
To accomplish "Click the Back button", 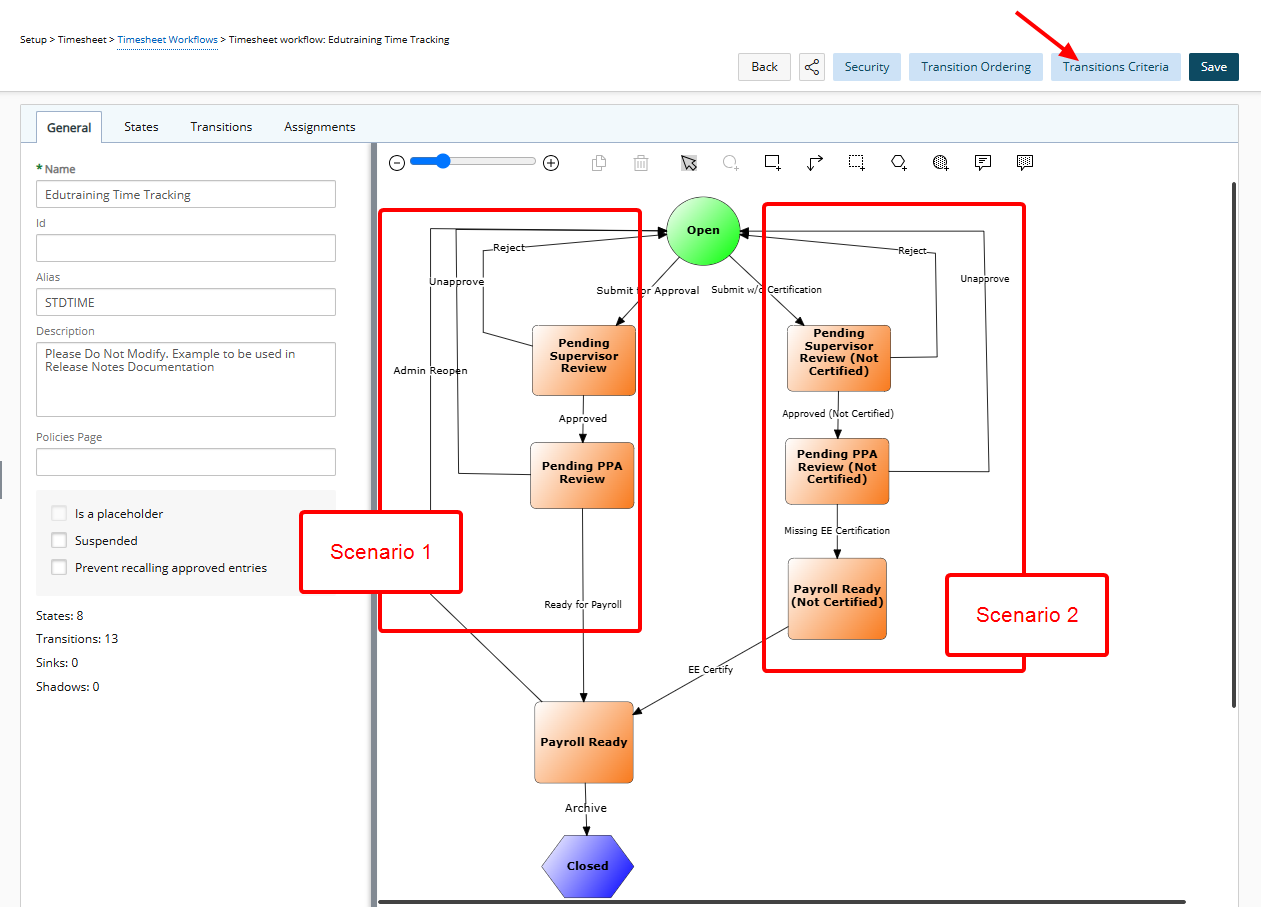I will pyautogui.click(x=765, y=67).
